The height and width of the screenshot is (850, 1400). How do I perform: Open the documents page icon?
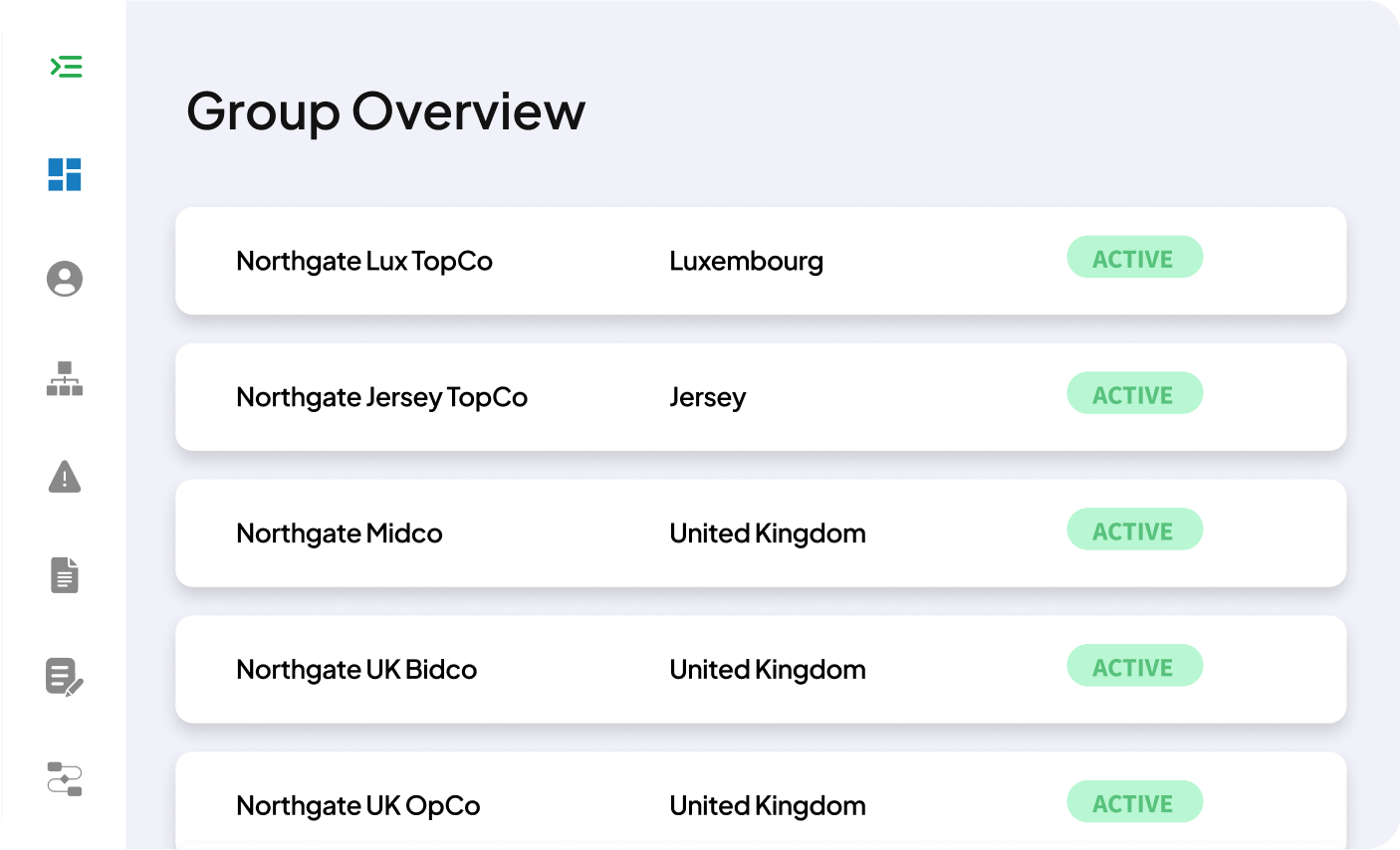click(x=65, y=575)
